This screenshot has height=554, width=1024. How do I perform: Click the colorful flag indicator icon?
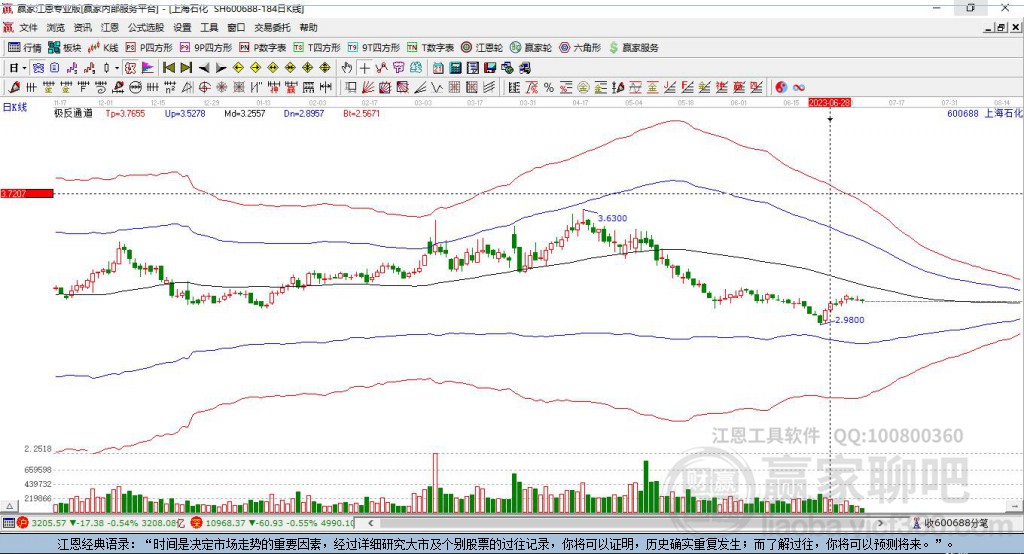tap(148, 68)
